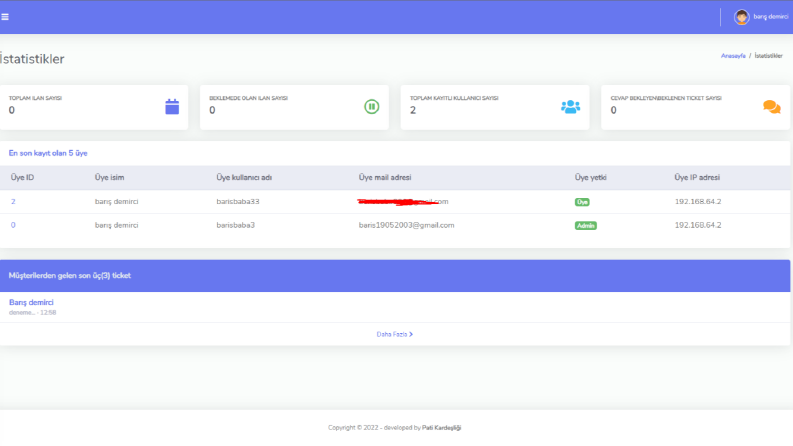Screen dimensions: 793x446
Task: Click the Üye kullanıcı adı column header
Action: pyautogui.click(x=244, y=177)
